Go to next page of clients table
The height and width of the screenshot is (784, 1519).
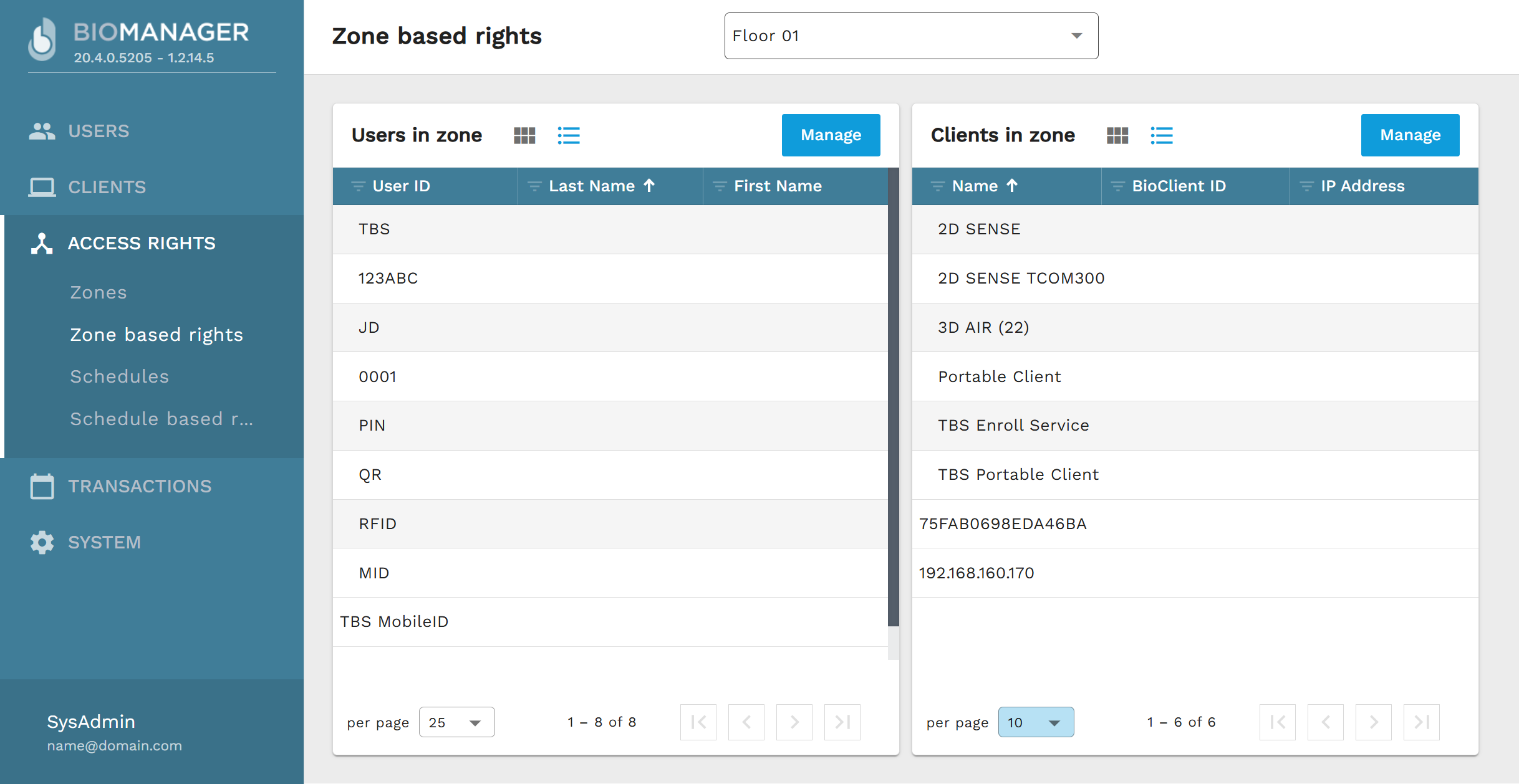(x=1373, y=722)
